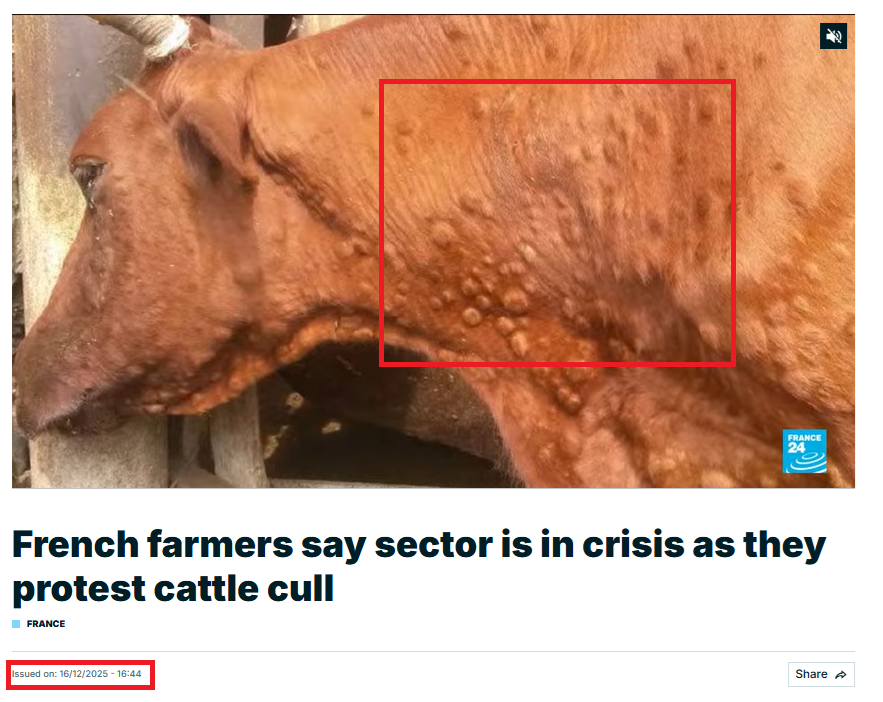
Task: Click the blue square beside FRANCE
Action: (x=16, y=624)
